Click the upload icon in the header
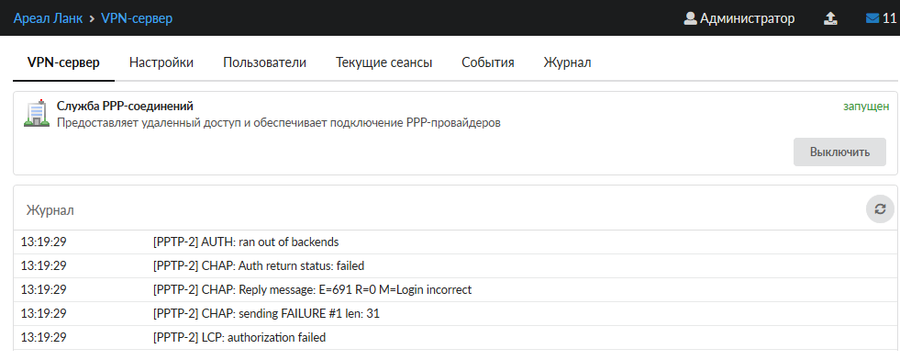The image size is (900, 360). point(831,18)
